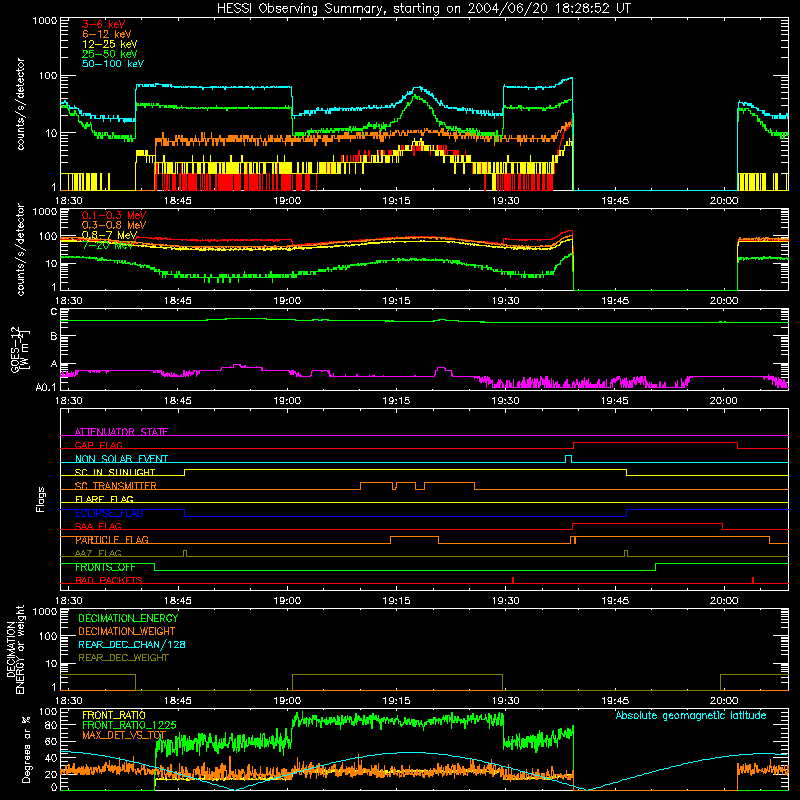The image size is (800, 800).
Task: Click the NON_SOLAR_EVENT flag label
Action: tap(121, 459)
